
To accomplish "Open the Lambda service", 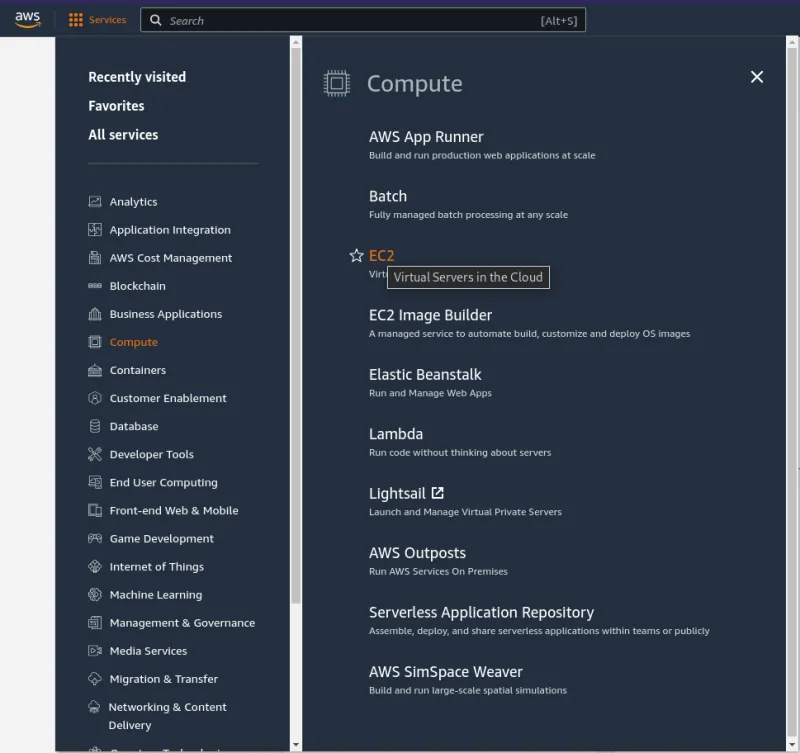I will 396,433.
